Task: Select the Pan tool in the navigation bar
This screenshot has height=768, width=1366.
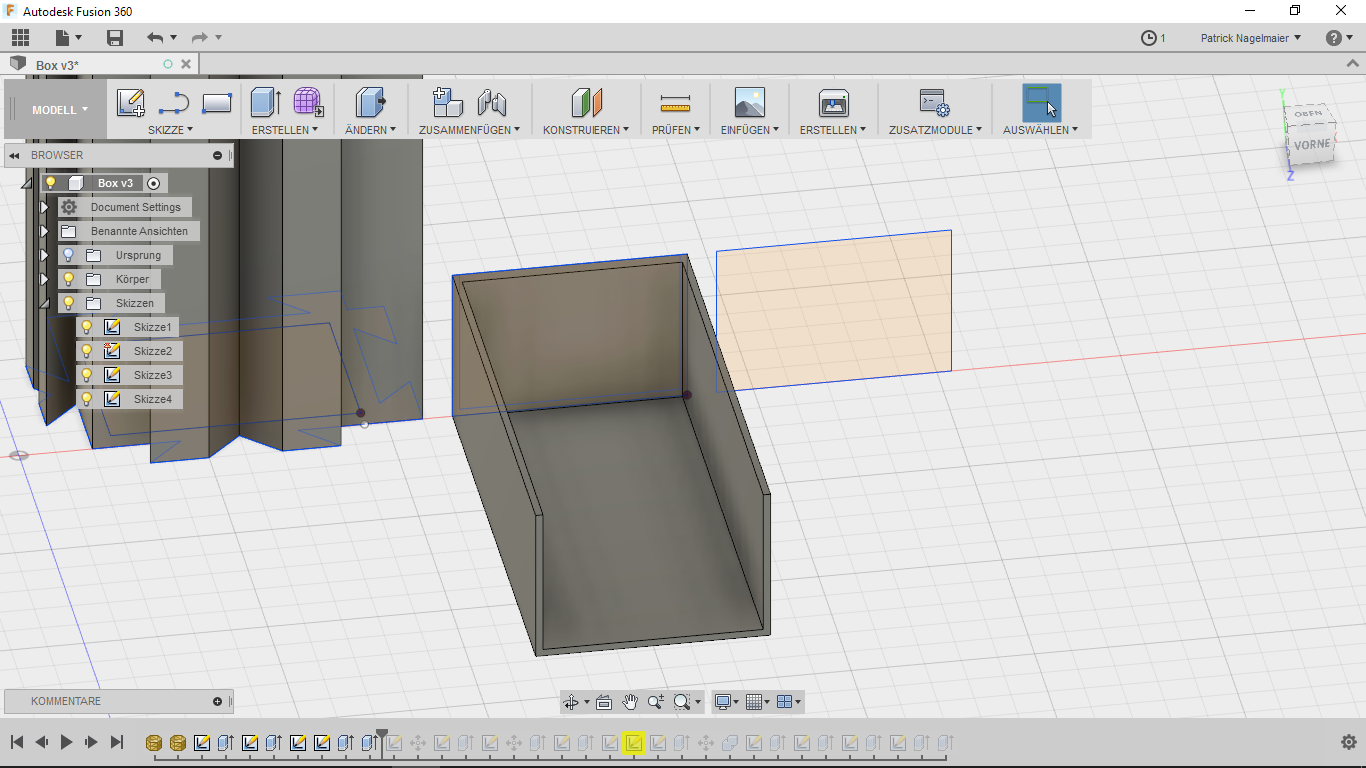Action: pyautogui.click(x=630, y=702)
